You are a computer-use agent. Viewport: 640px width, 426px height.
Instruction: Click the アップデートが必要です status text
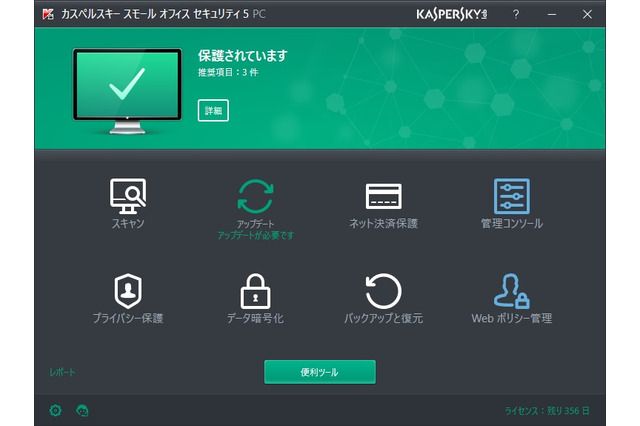coord(256,235)
